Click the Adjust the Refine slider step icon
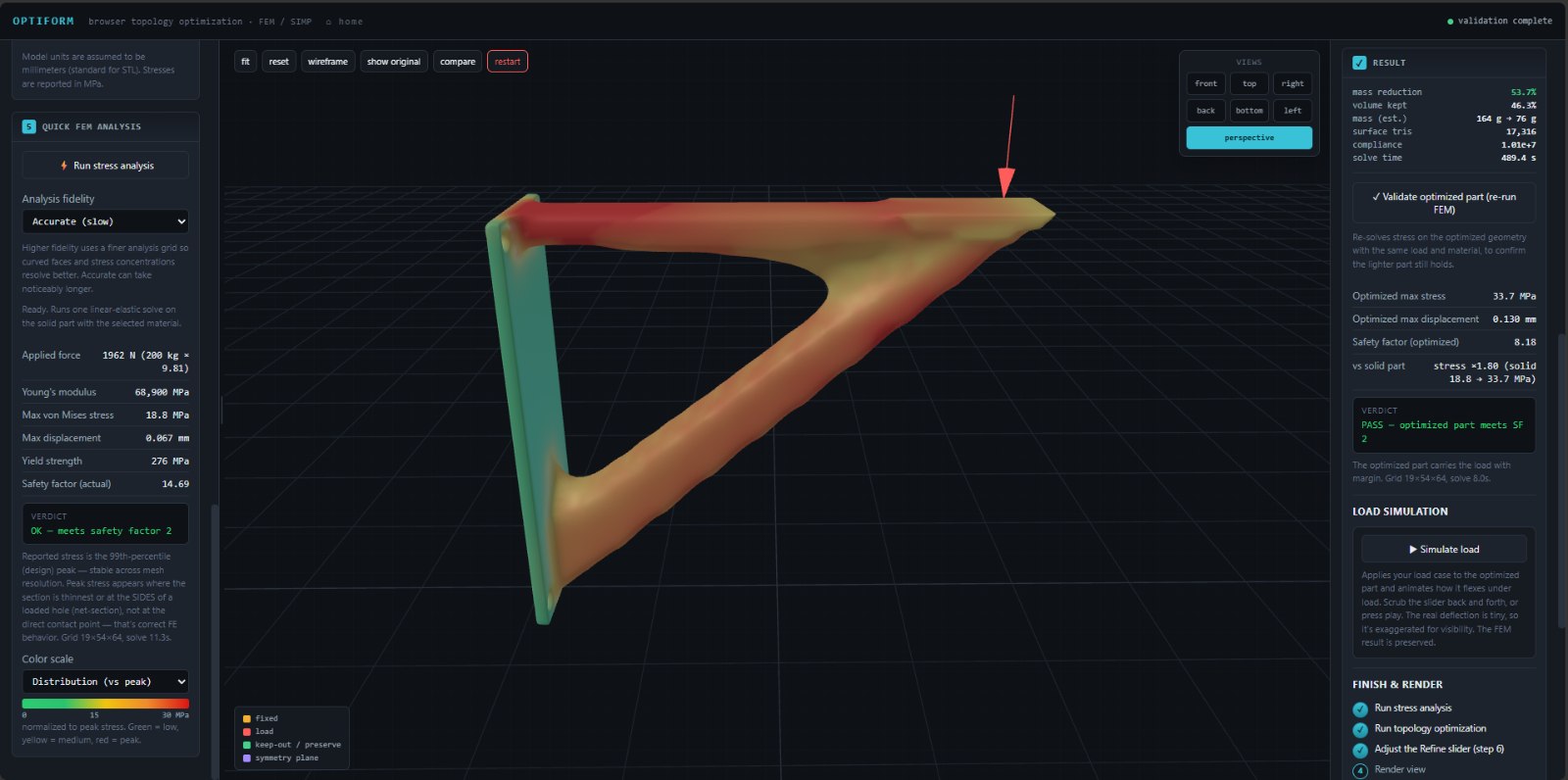Viewport: 1568px width, 780px height. point(1360,750)
